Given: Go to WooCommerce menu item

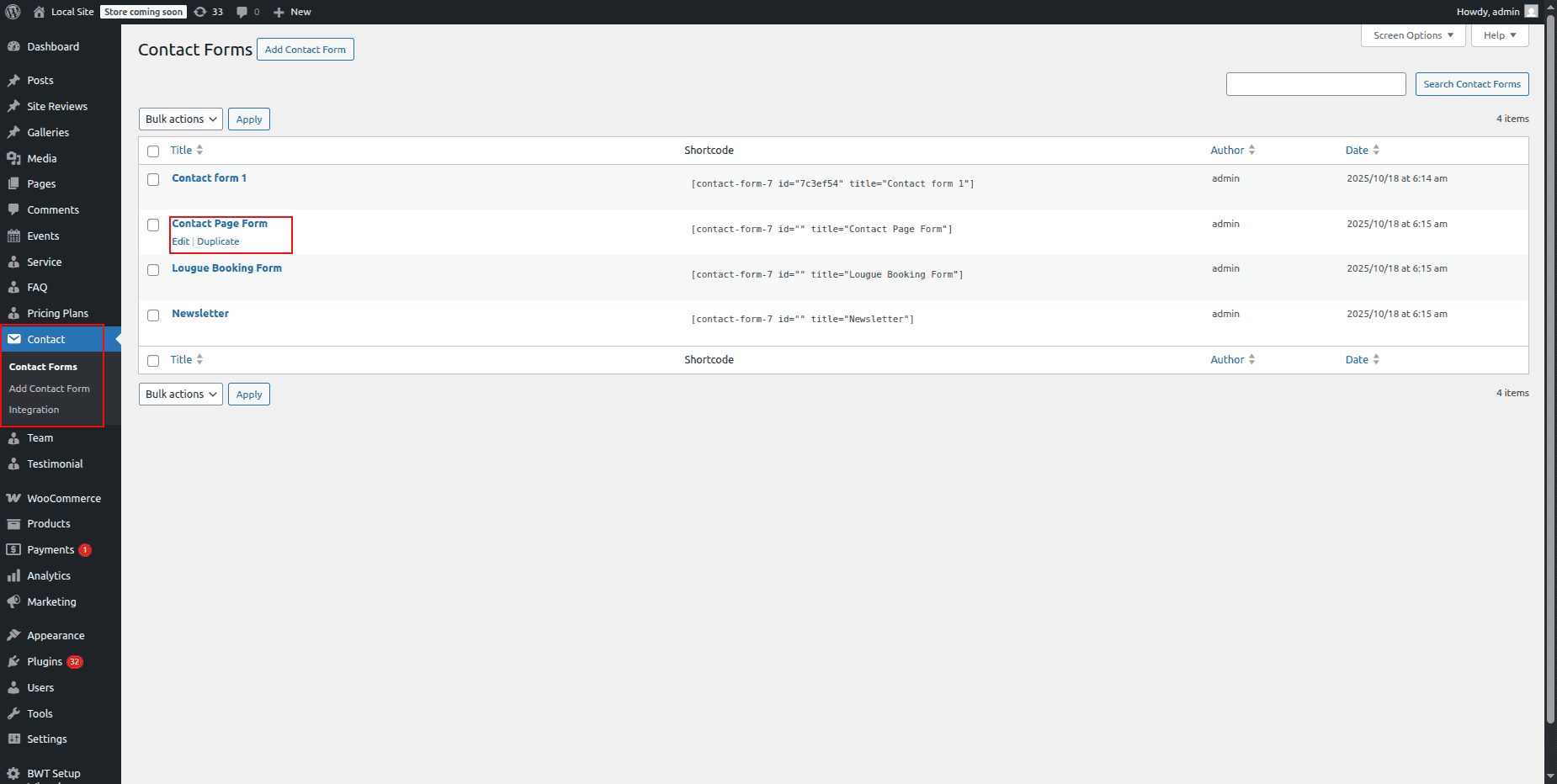Looking at the screenshot, I should coord(63,499).
